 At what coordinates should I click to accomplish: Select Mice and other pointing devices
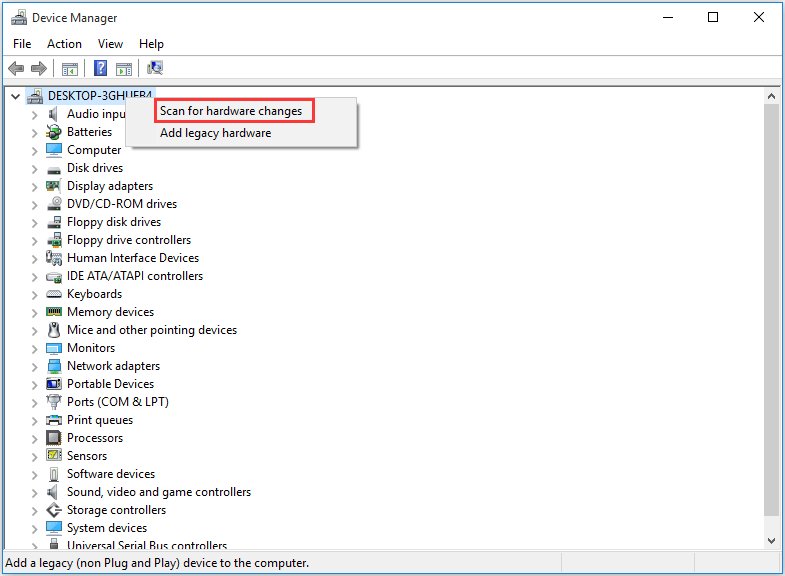coord(152,330)
